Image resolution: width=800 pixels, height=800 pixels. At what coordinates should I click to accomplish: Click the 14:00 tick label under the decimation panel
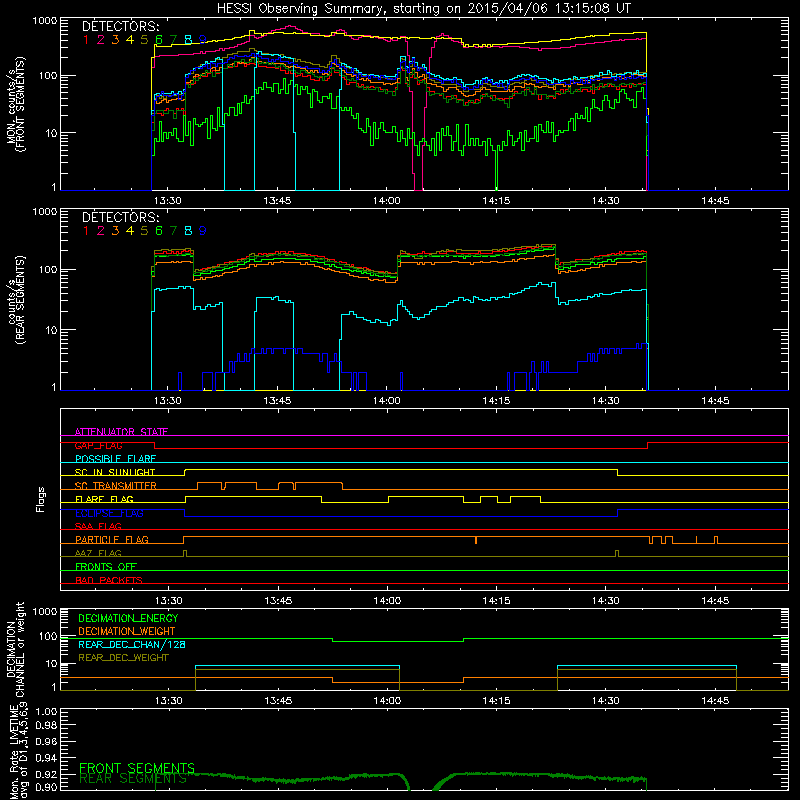point(387,701)
